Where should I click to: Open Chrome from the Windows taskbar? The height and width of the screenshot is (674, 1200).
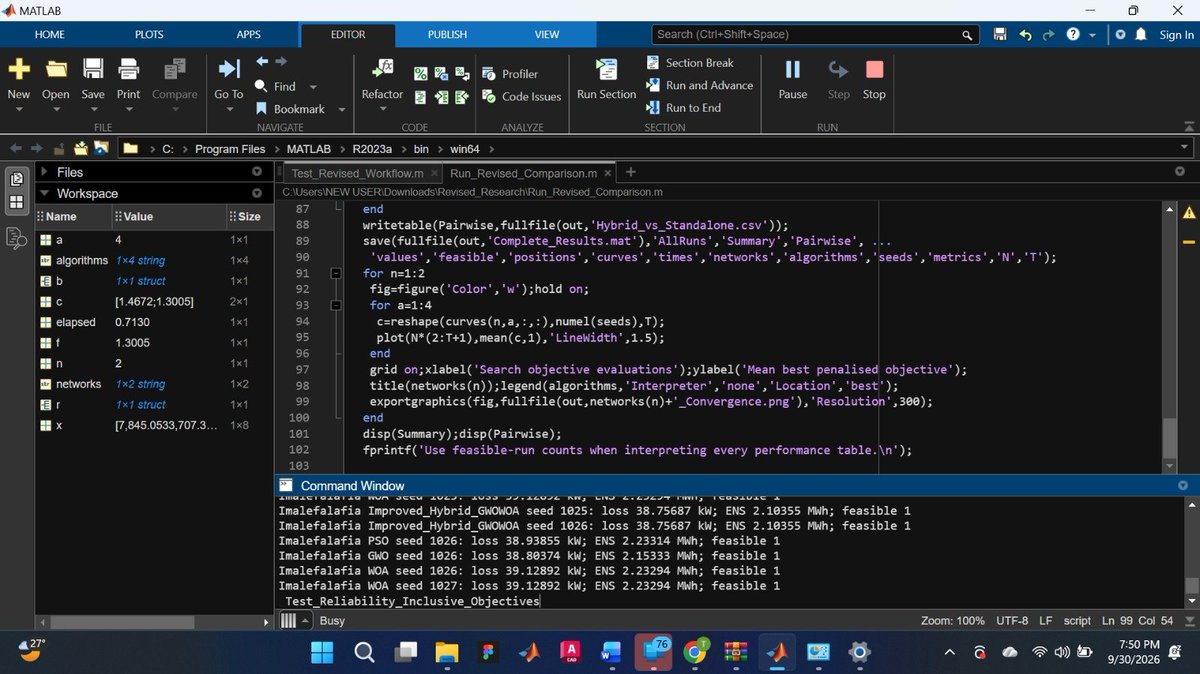click(x=693, y=652)
